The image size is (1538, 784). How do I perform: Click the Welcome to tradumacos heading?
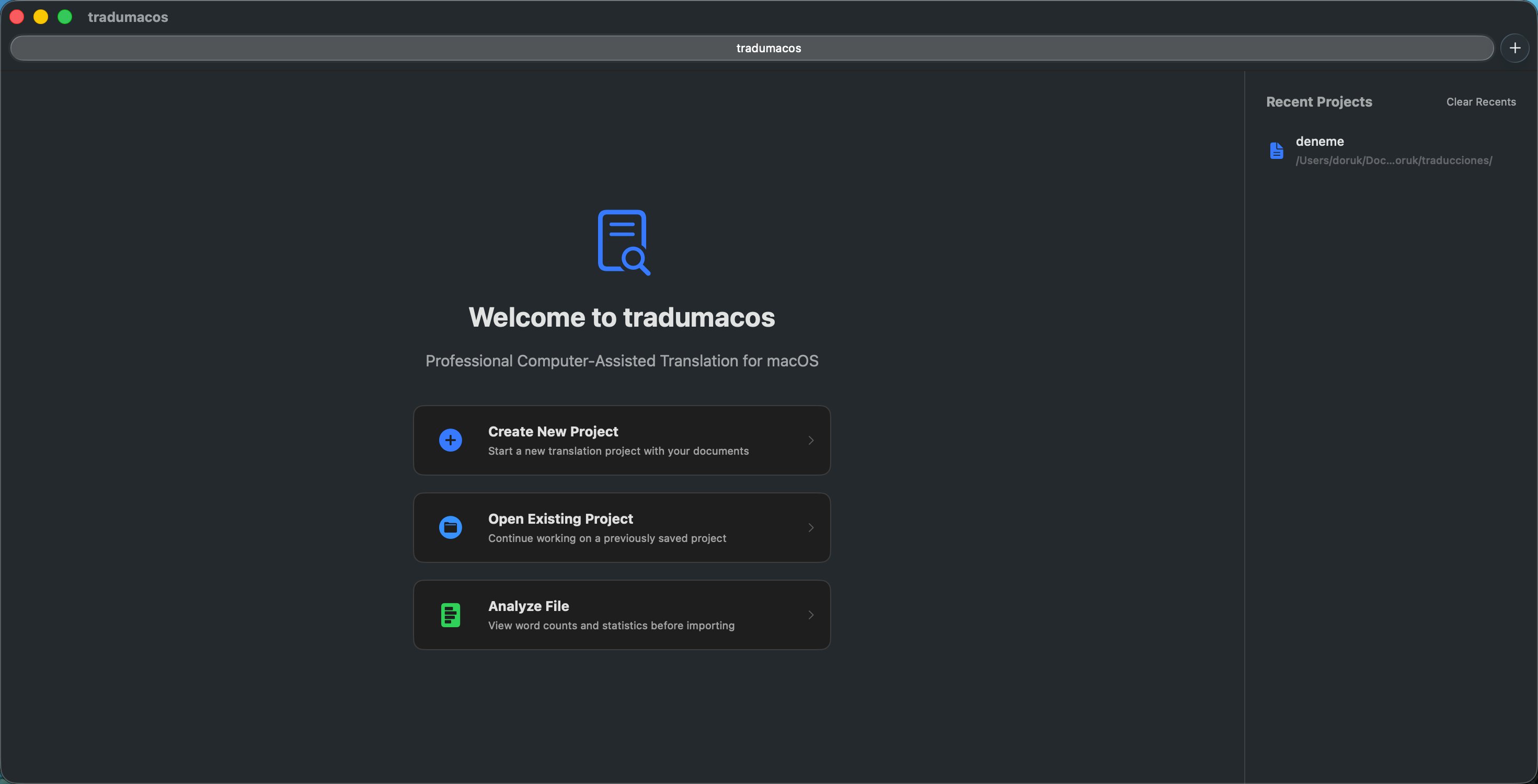click(x=622, y=317)
